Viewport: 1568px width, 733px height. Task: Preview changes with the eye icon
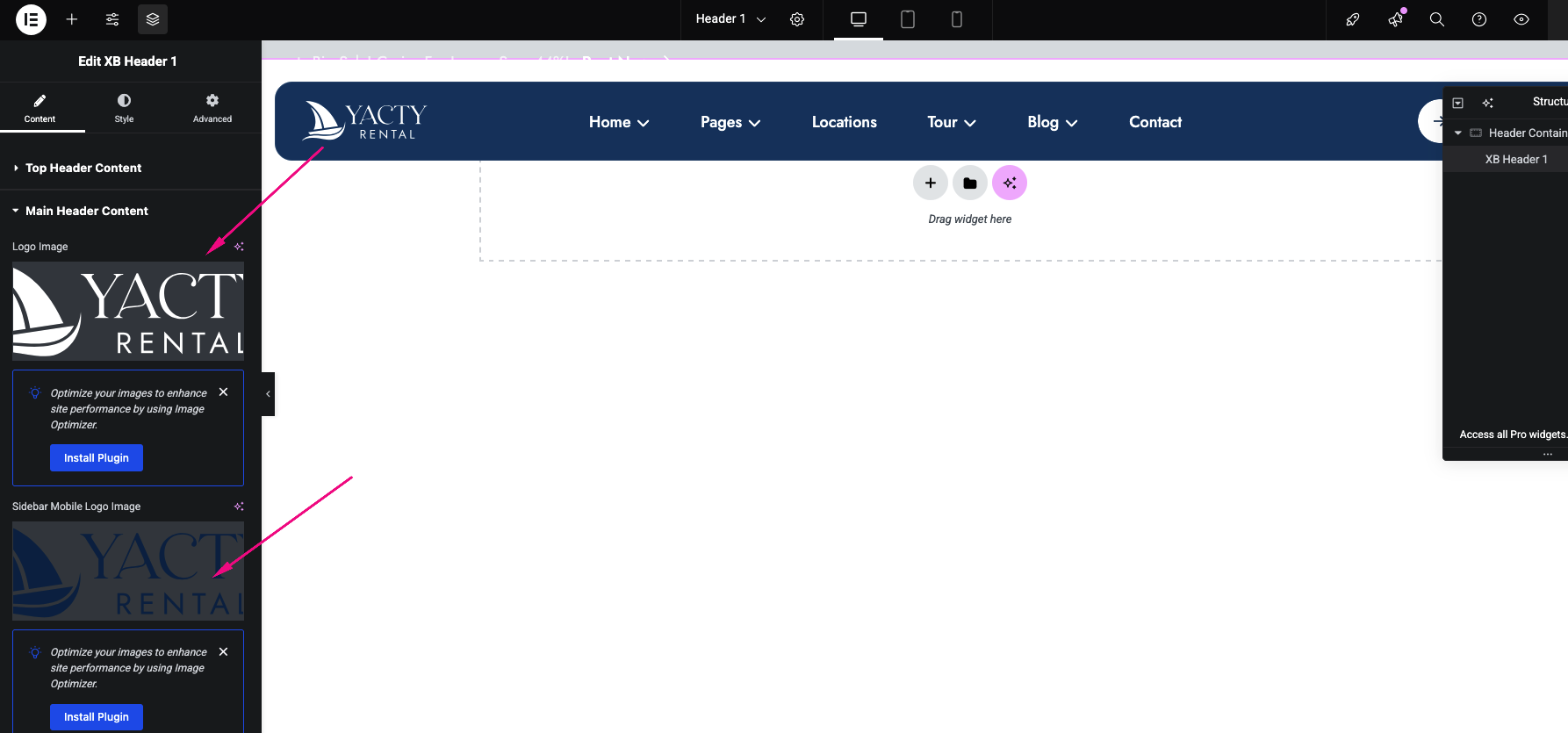[1521, 19]
